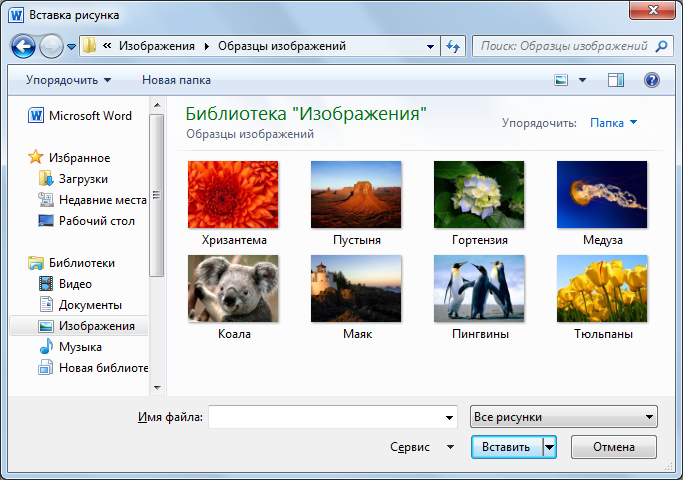Change view using the view icon

pos(561,80)
